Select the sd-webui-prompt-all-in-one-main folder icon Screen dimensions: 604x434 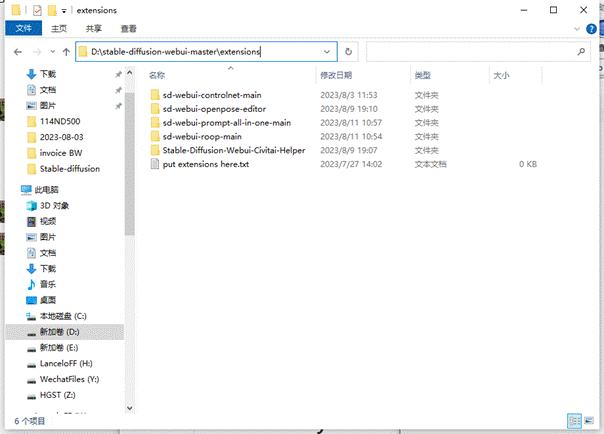pyautogui.click(x=155, y=123)
